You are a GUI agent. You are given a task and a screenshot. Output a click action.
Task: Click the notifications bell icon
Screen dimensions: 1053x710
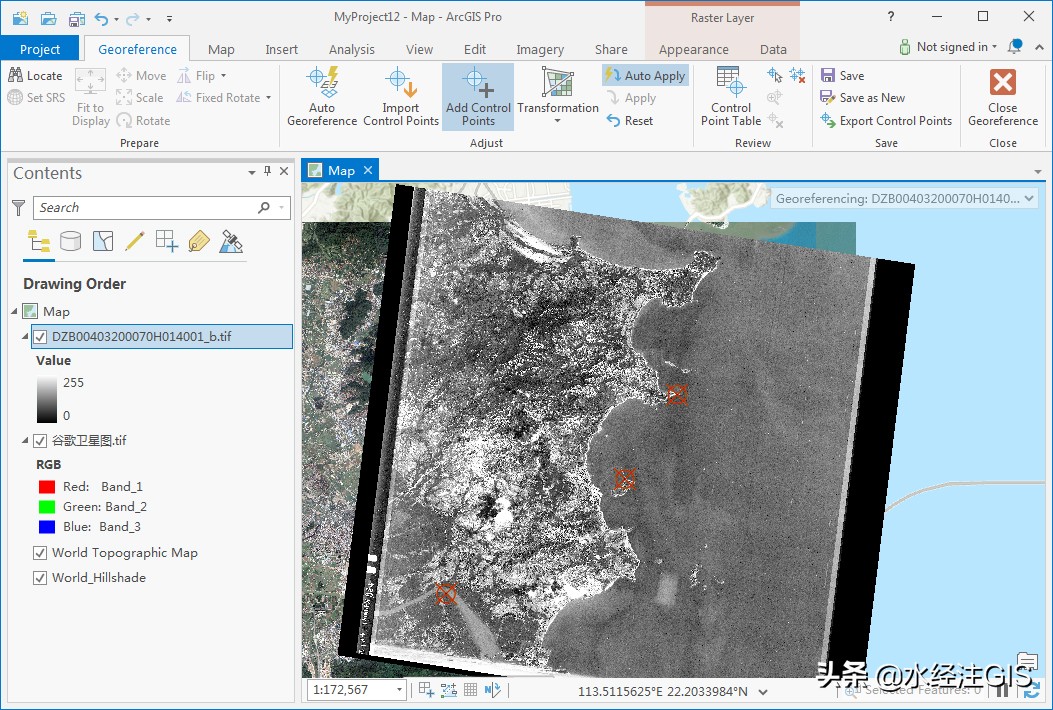[1015, 47]
